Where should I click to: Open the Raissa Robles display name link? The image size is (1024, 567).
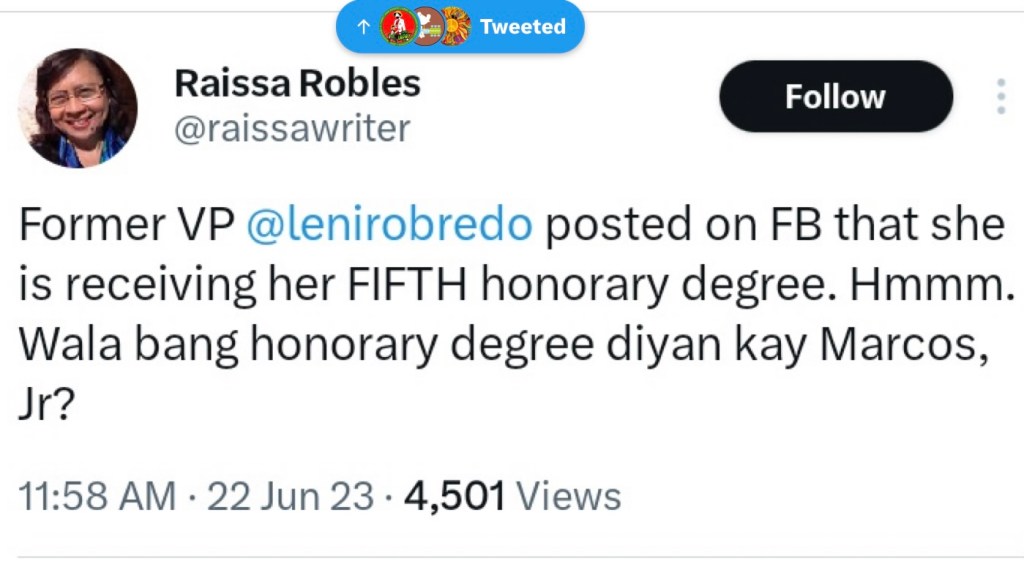pyautogui.click(x=297, y=84)
